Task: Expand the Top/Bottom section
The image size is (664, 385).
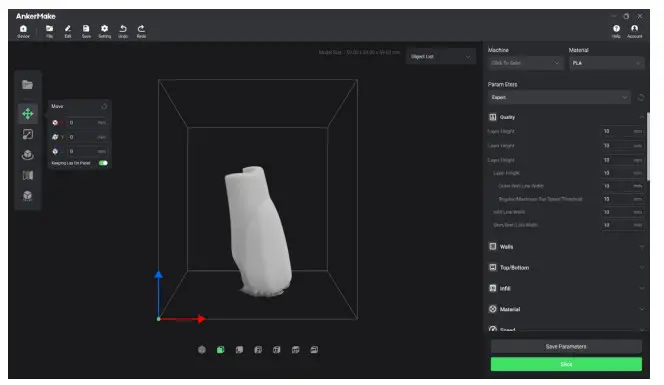Action: coord(642,267)
